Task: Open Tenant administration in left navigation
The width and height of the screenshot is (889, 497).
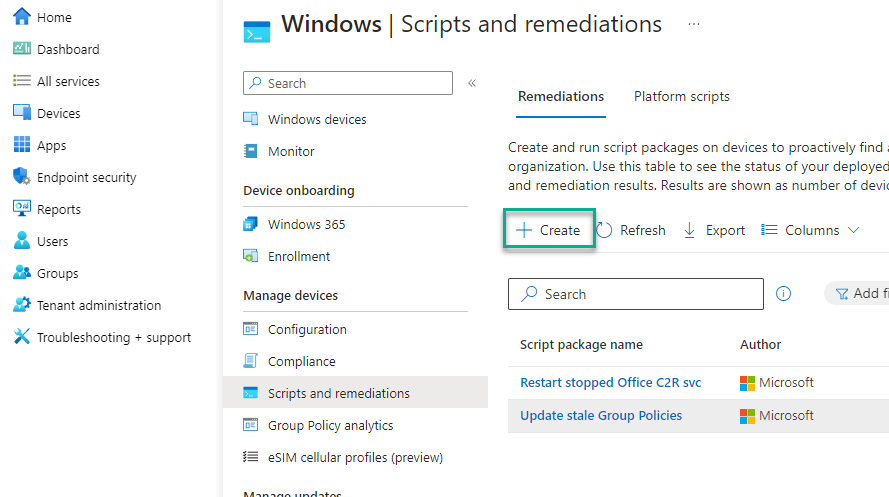Action: click(99, 305)
